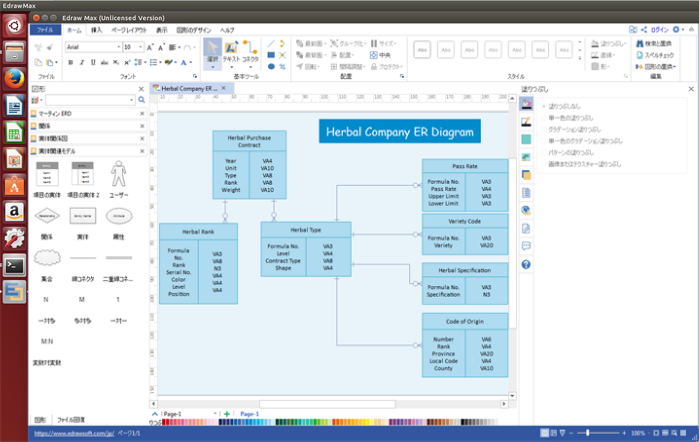Open the Arial font name dropdown
699x442 pixels.
(119, 47)
